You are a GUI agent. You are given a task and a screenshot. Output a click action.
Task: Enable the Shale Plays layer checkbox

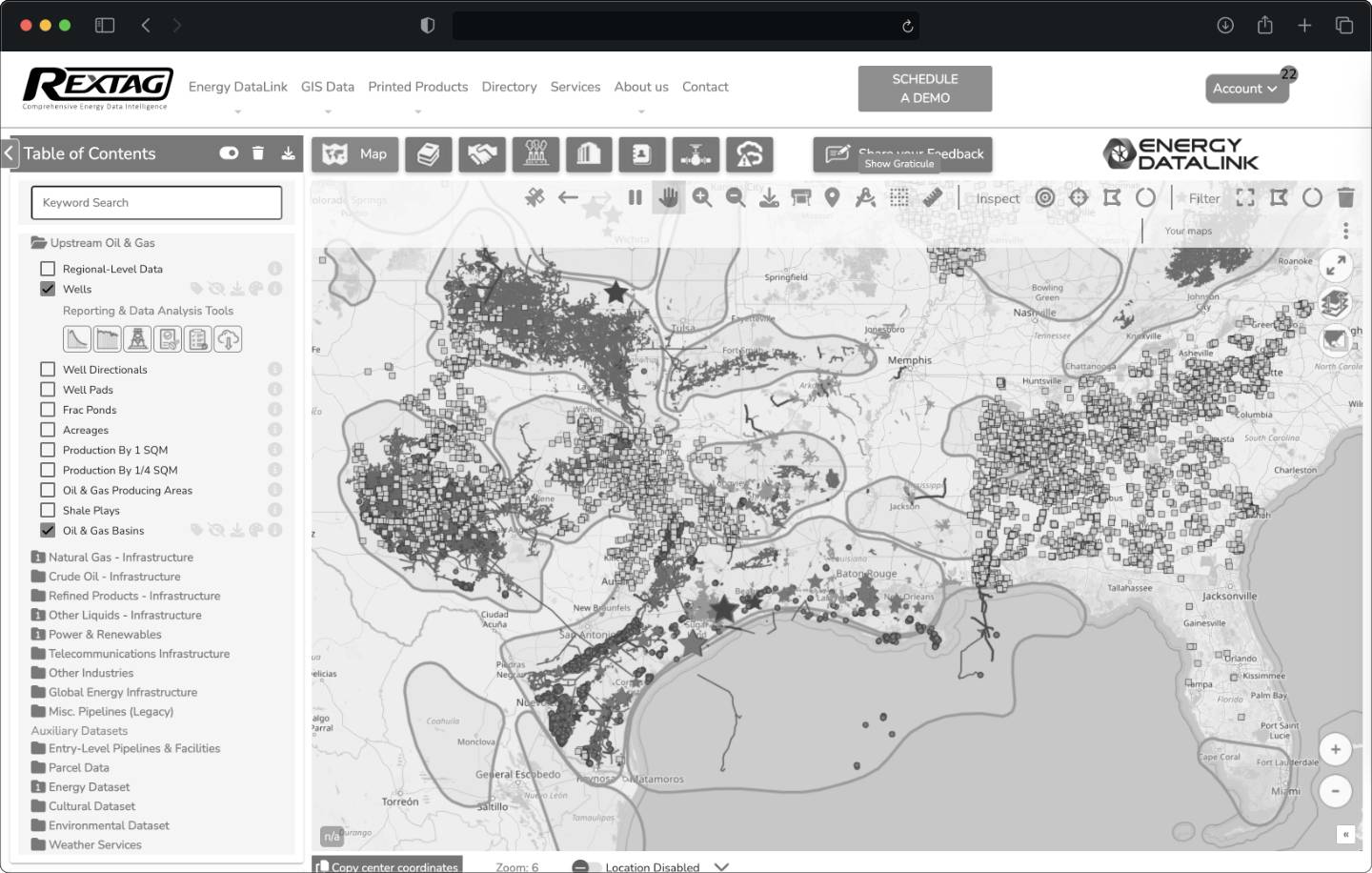48,510
